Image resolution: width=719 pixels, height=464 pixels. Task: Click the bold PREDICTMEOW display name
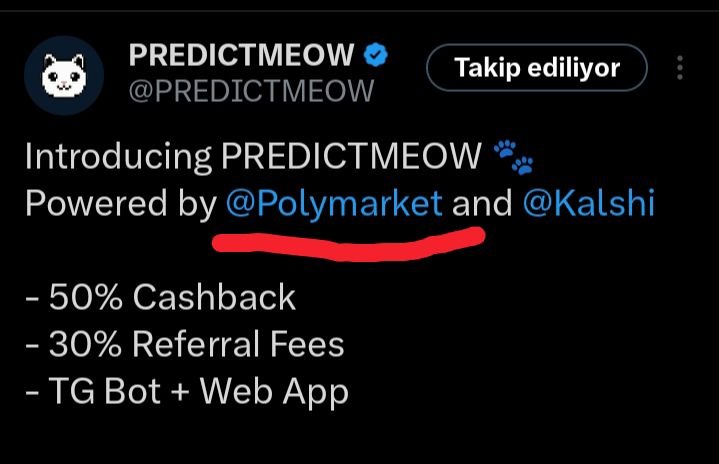point(241,57)
